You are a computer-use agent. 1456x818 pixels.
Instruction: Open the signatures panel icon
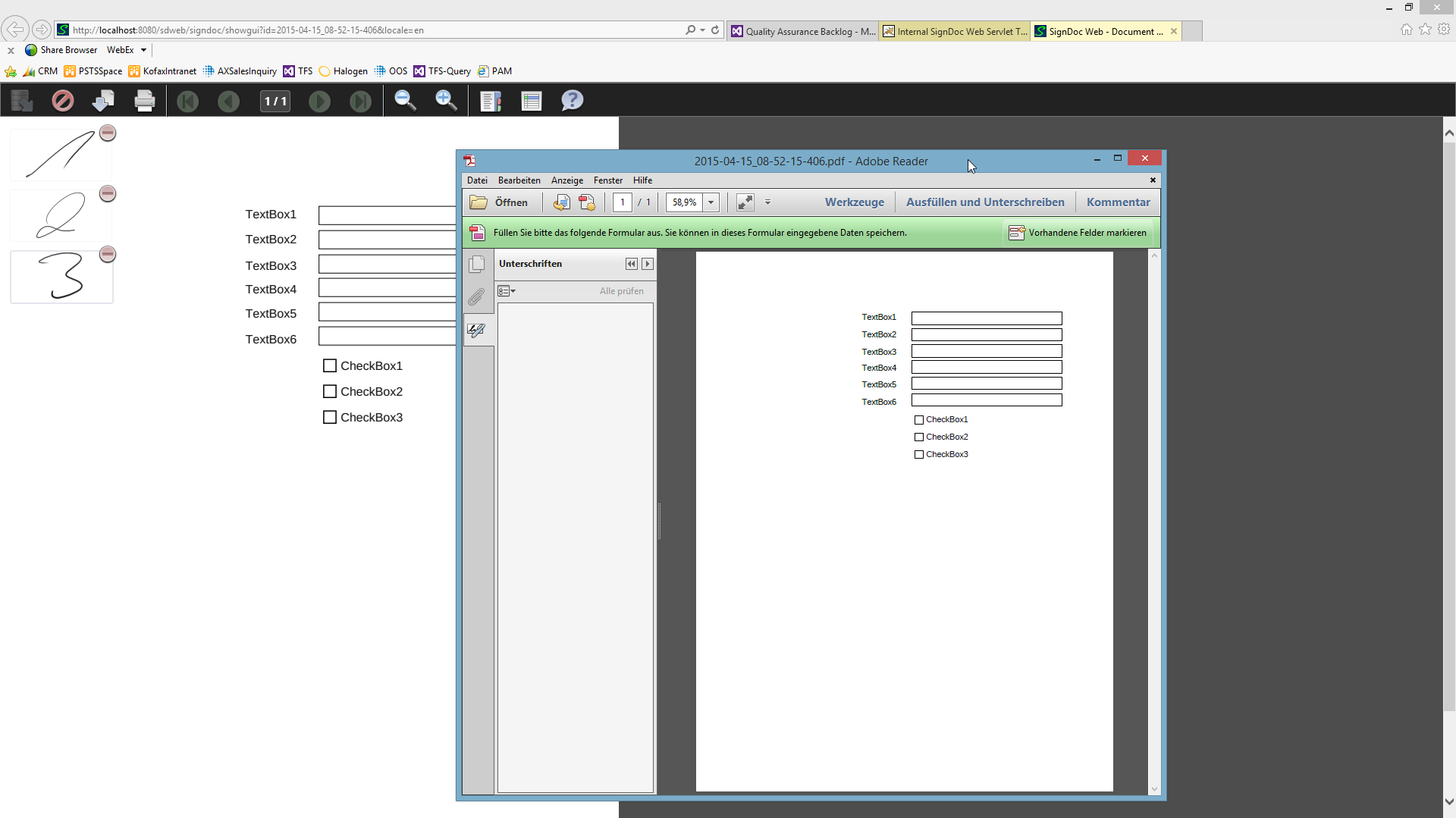477,331
